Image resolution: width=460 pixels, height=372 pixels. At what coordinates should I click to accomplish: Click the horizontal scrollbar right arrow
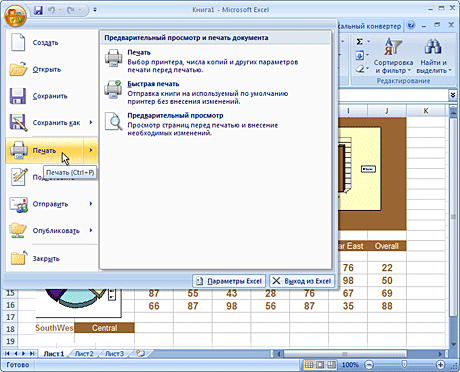point(440,354)
